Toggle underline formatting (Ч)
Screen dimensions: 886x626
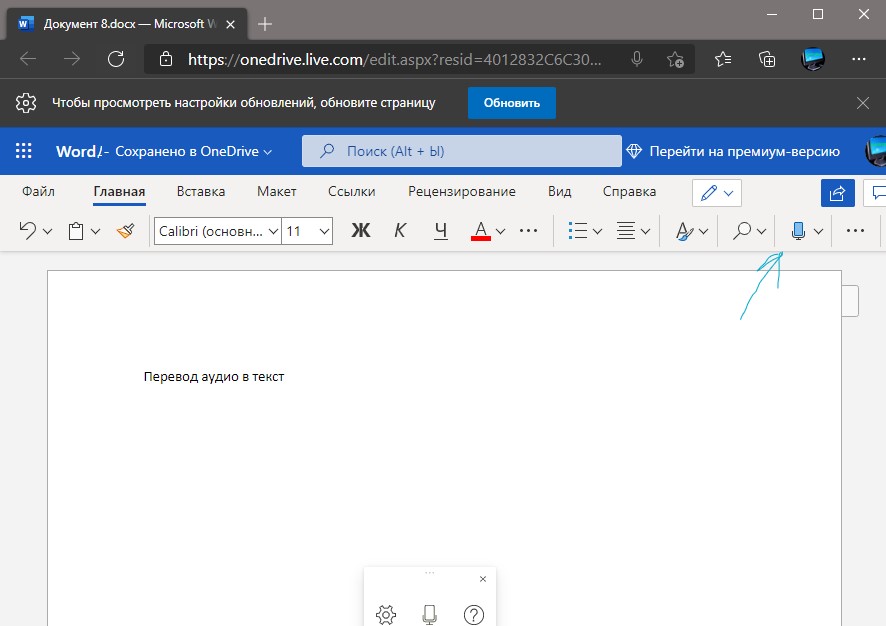coord(441,231)
